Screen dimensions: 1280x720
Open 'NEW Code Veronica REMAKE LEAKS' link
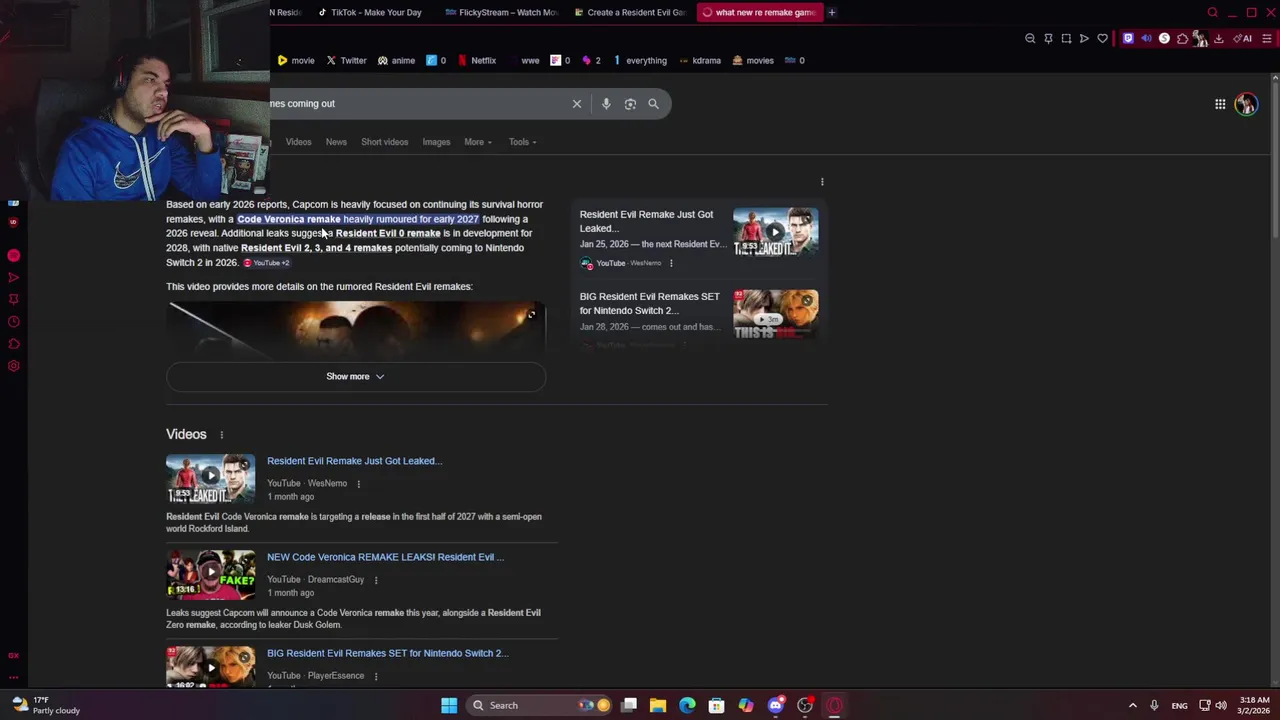coord(385,557)
